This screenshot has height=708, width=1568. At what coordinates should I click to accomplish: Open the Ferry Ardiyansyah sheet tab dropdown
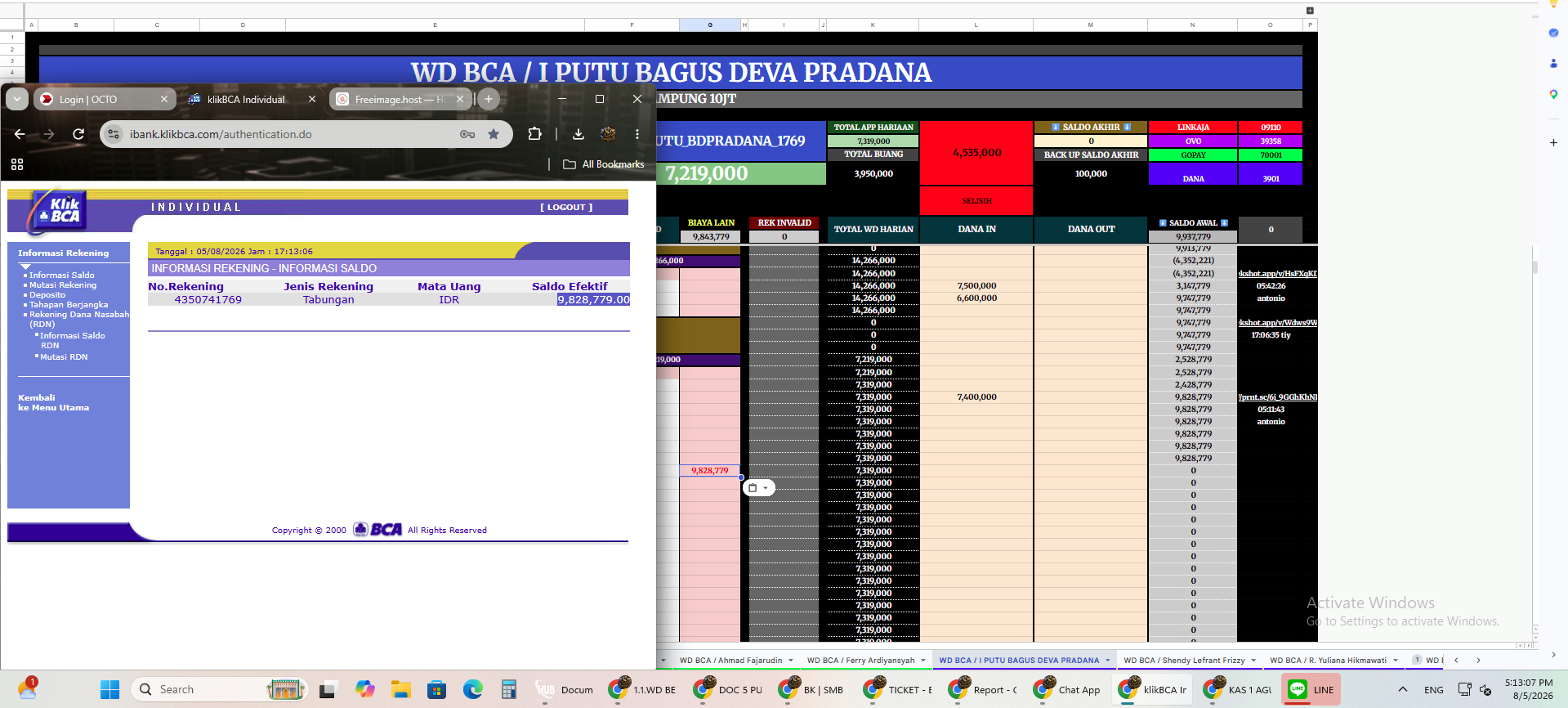(923, 661)
